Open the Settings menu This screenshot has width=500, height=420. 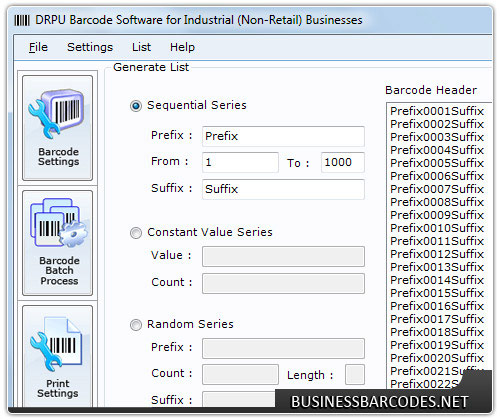90,47
